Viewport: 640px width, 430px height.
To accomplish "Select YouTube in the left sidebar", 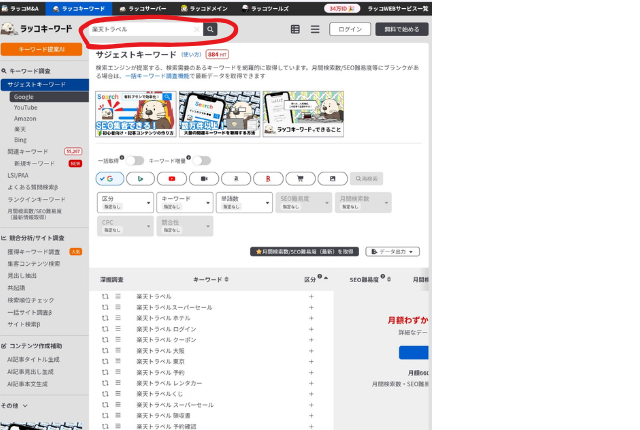I will tap(26, 107).
